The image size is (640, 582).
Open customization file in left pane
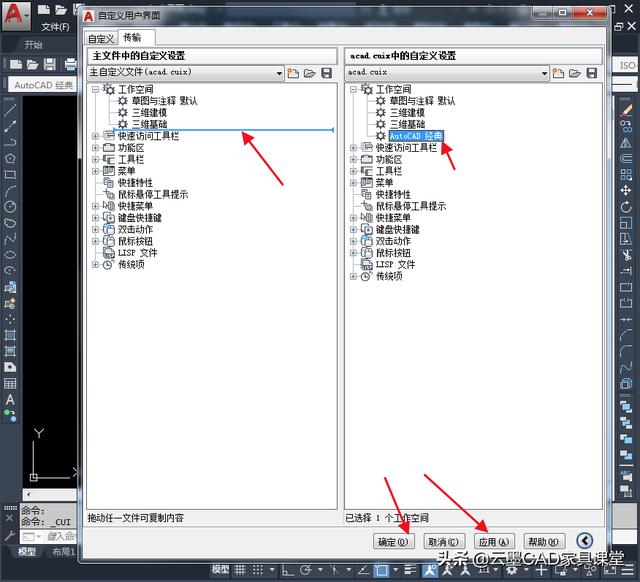tap(310, 73)
